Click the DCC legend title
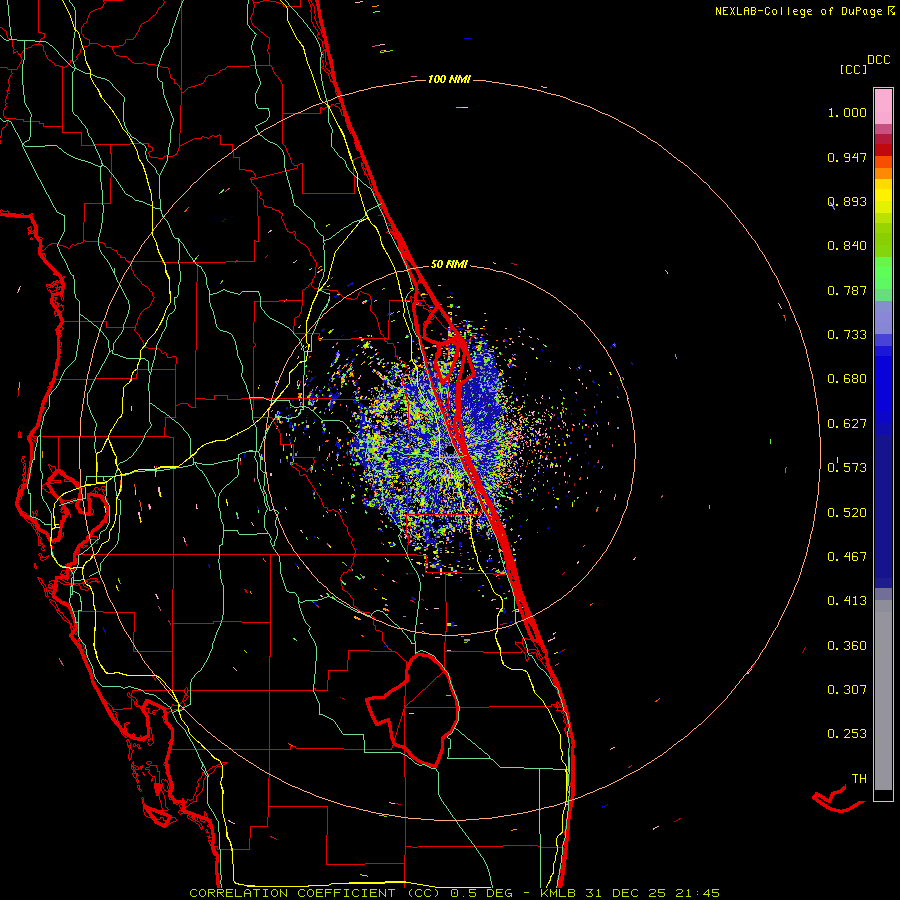 [x=878, y=60]
